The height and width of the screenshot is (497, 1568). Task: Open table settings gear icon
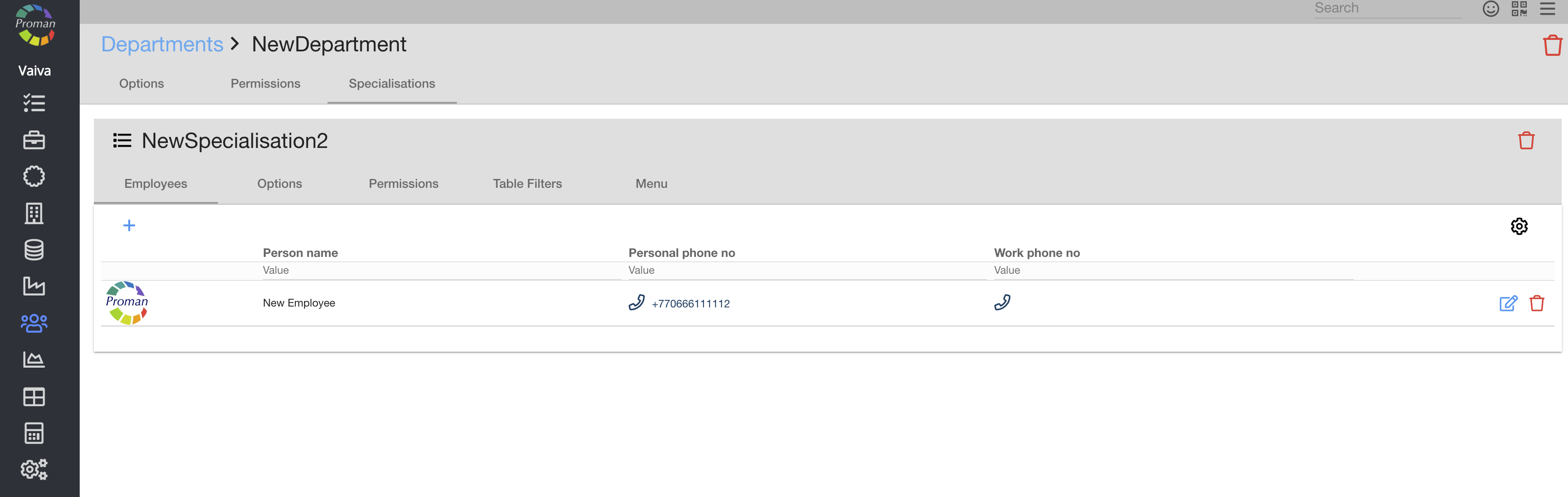[x=1519, y=227]
